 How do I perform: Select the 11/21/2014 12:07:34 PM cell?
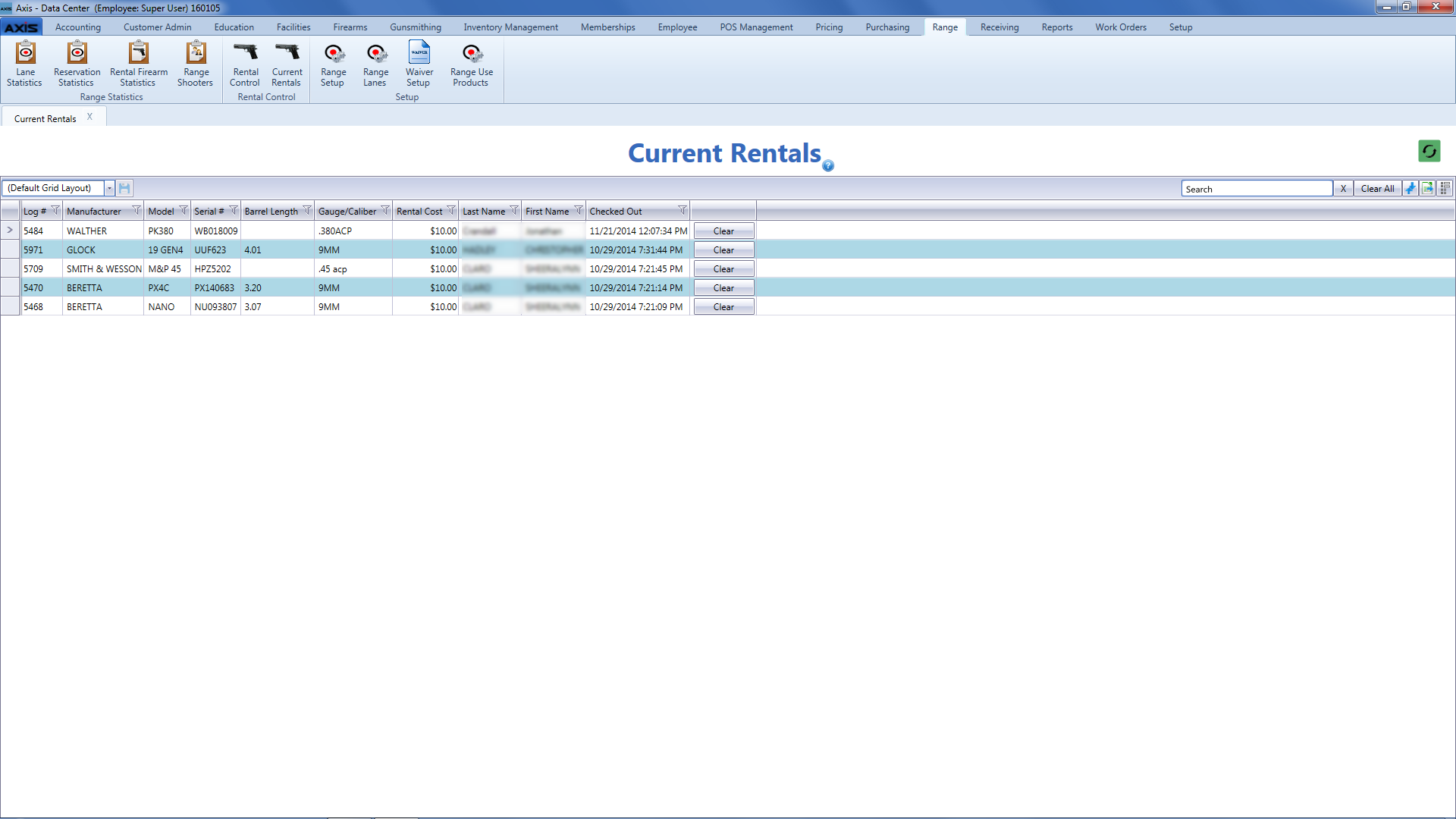[638, 231]
